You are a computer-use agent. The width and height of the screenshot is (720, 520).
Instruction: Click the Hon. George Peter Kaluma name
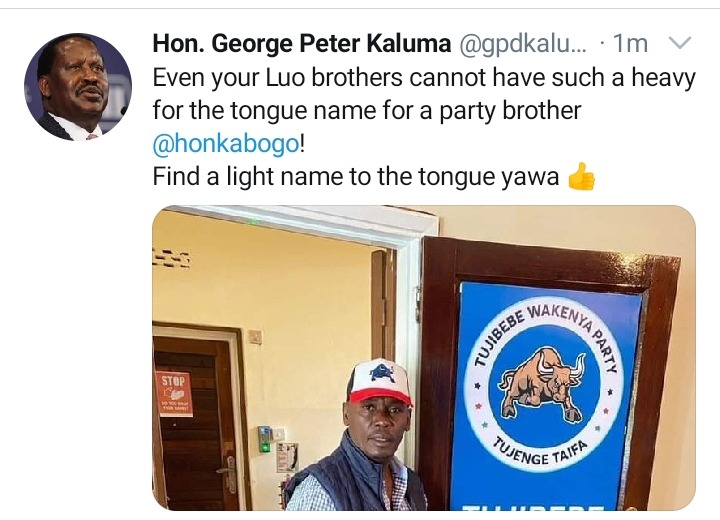click(302, 44)
